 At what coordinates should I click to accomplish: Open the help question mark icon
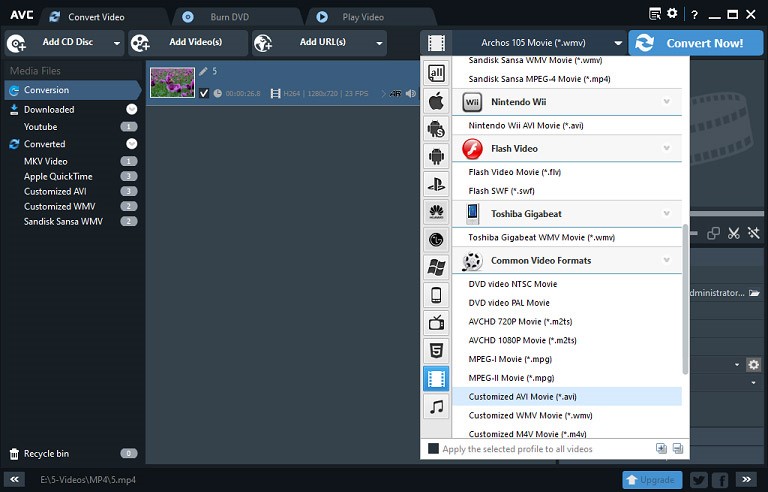click(694, 15)
